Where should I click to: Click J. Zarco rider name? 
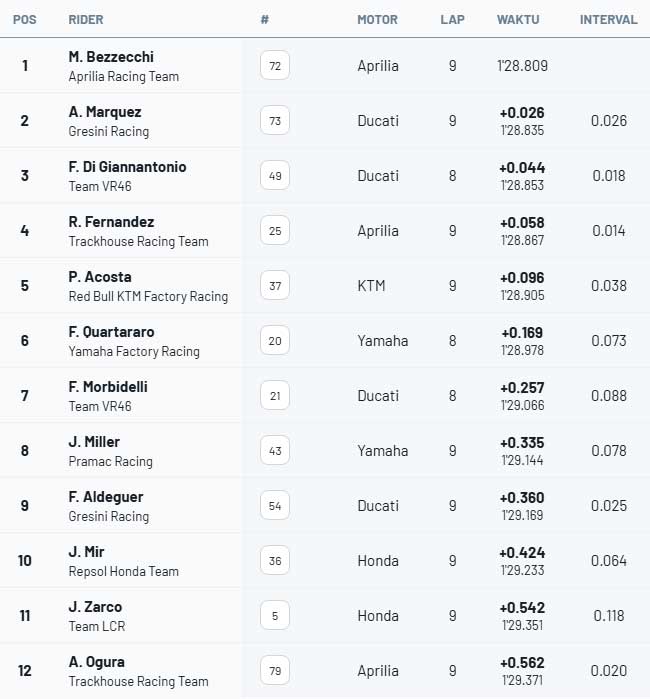tap(95, 607)
